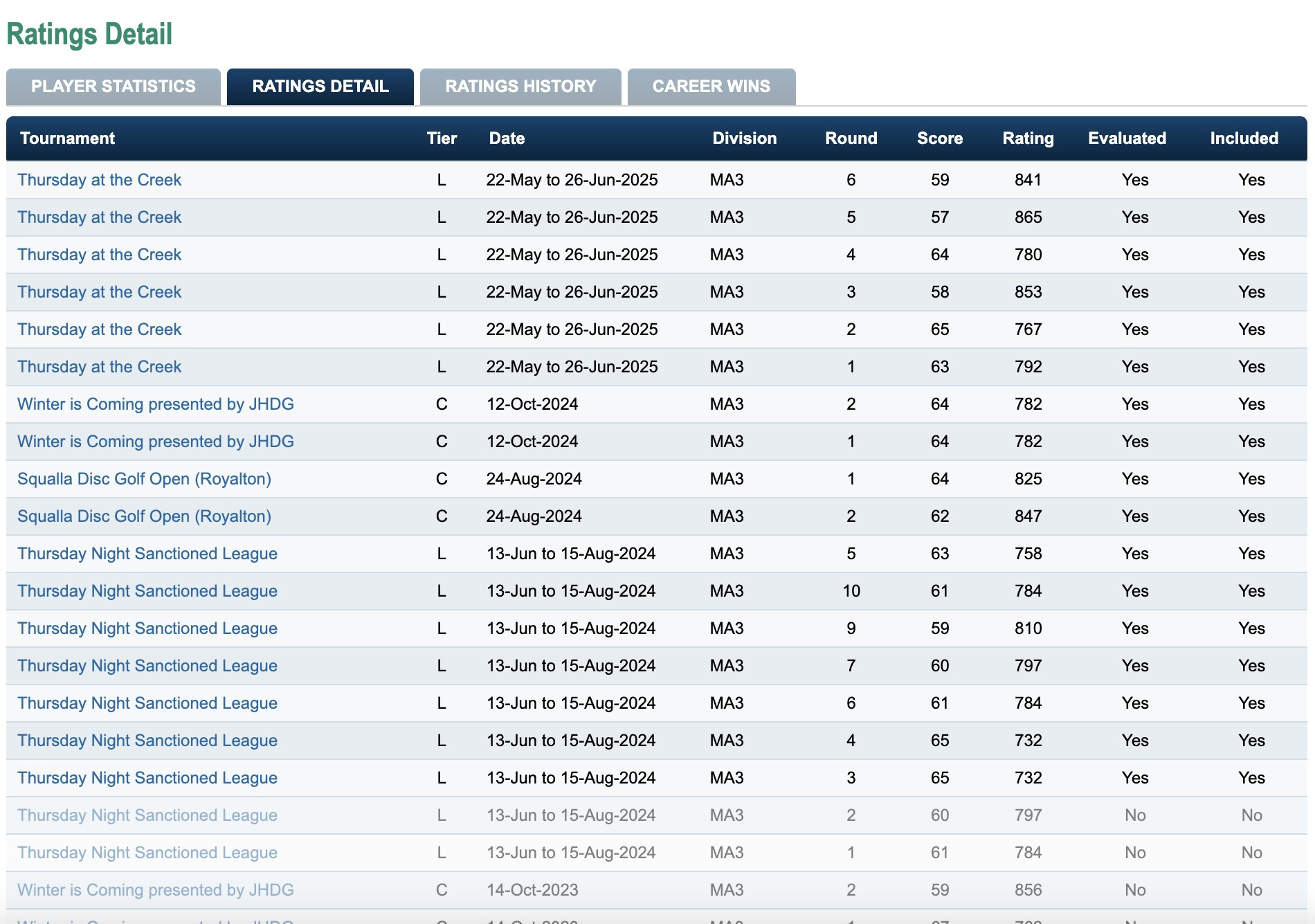Open Winter is Coming 14-Oct-2023 rated 856 link

coord(156,890)
